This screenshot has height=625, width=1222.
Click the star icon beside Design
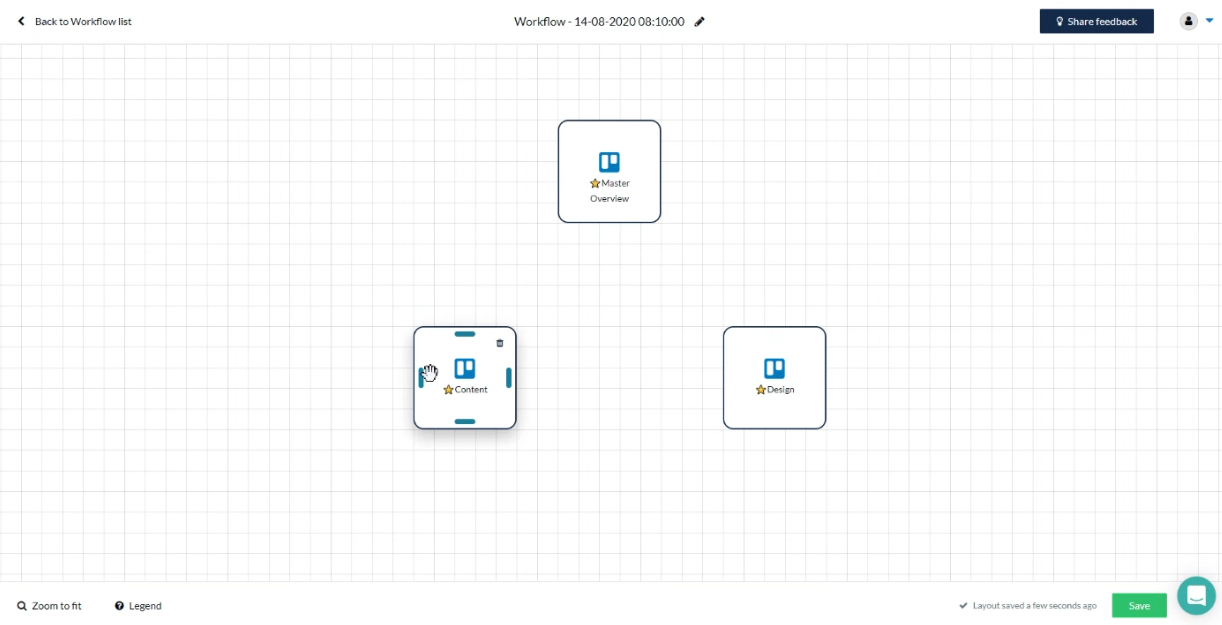pos(761,390)
